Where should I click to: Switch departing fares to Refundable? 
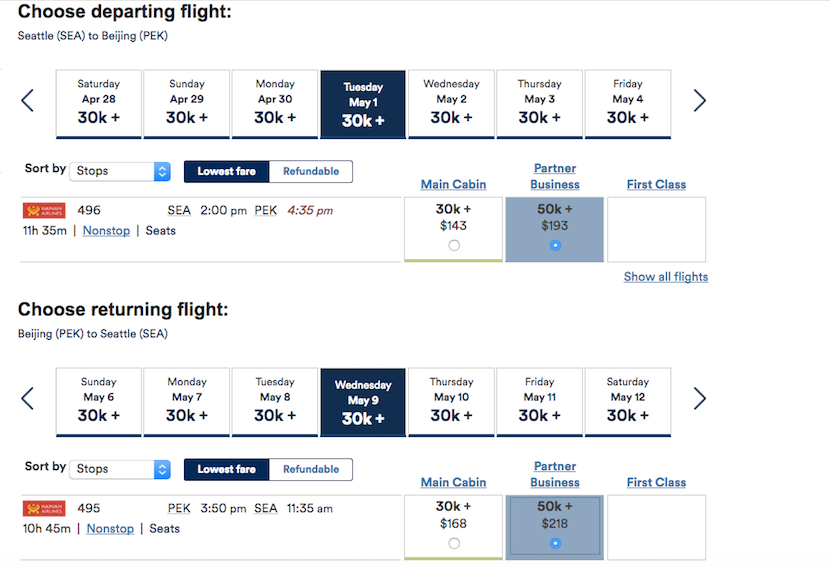[x=311, y=171]
